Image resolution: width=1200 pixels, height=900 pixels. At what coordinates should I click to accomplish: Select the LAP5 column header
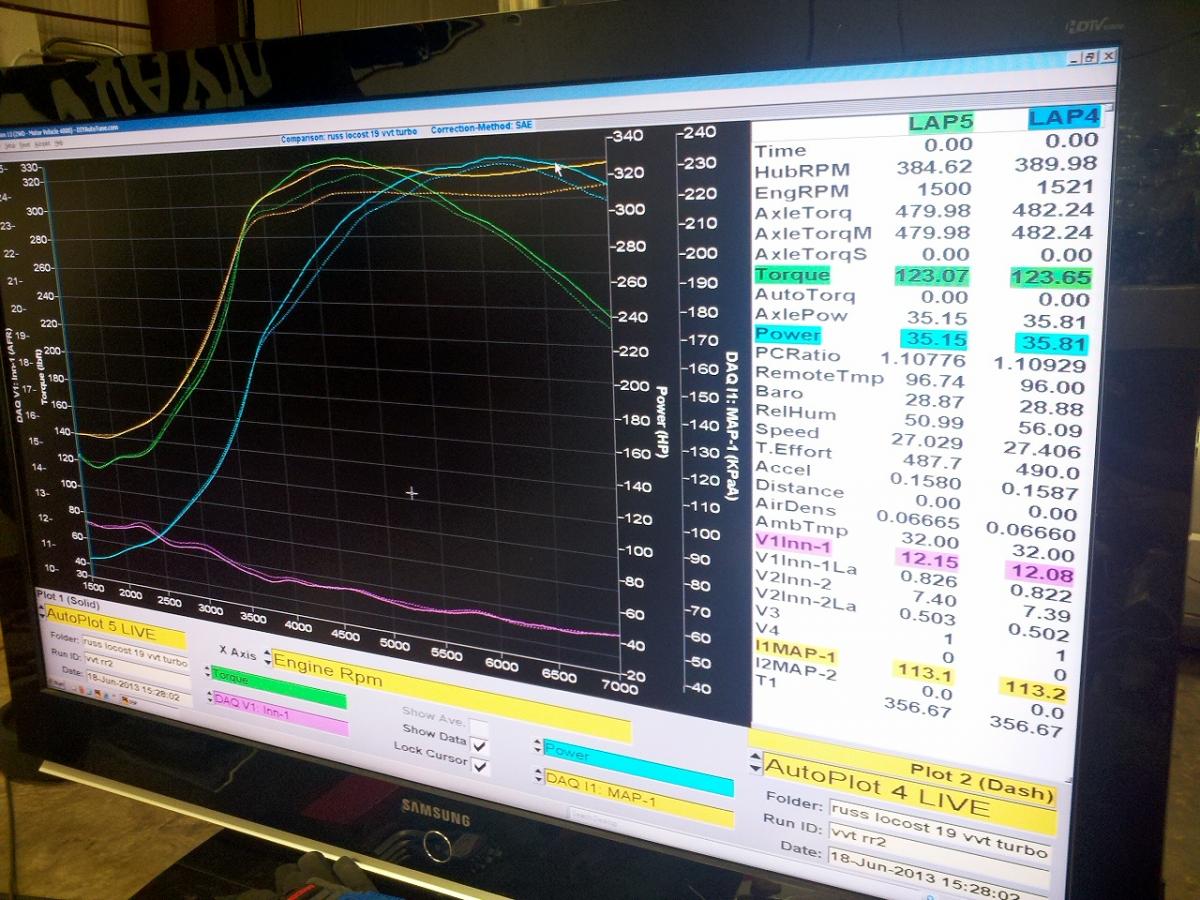(x=940, y=123)
